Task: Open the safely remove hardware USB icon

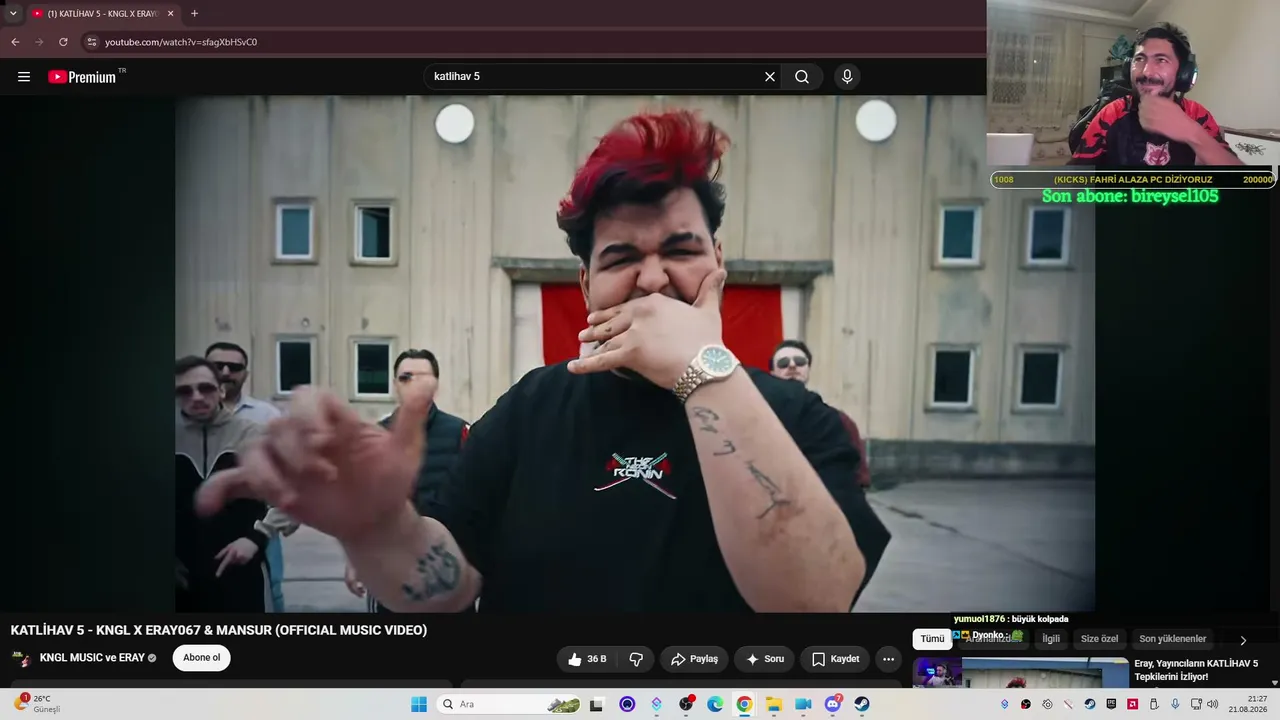Action: 1154,704
